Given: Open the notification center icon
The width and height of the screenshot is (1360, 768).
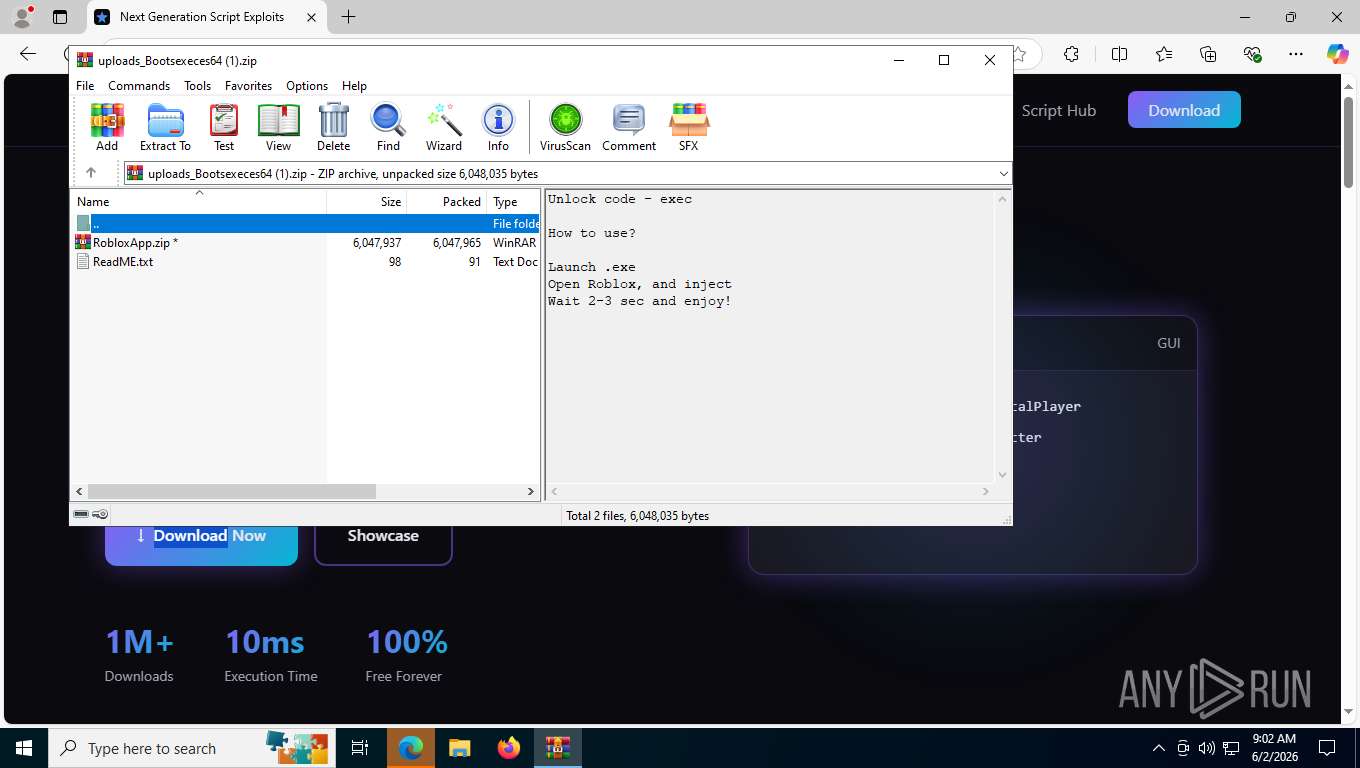Looking at the screenshot, I should 1327,748.
